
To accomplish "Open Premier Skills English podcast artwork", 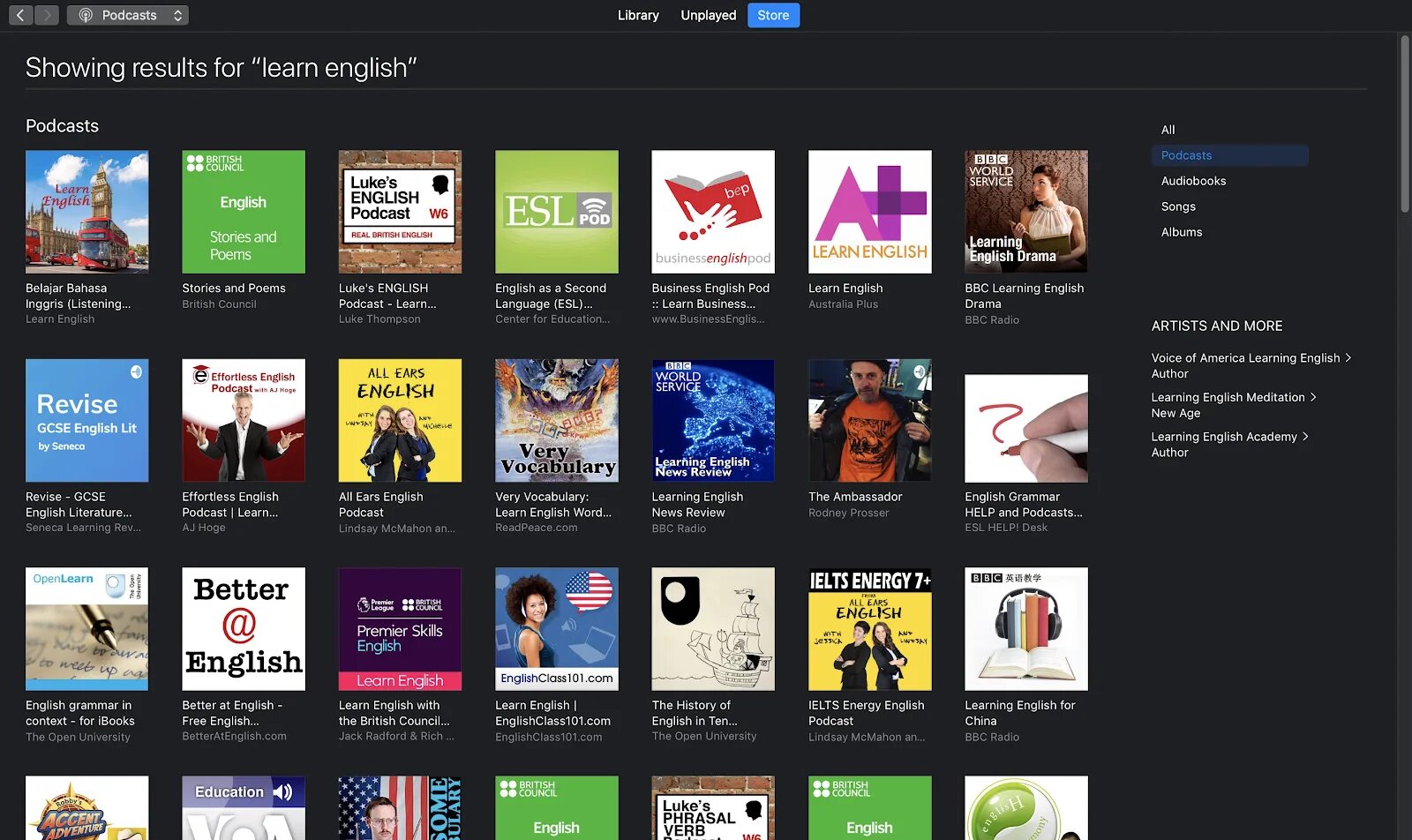I will pos(400,629).
